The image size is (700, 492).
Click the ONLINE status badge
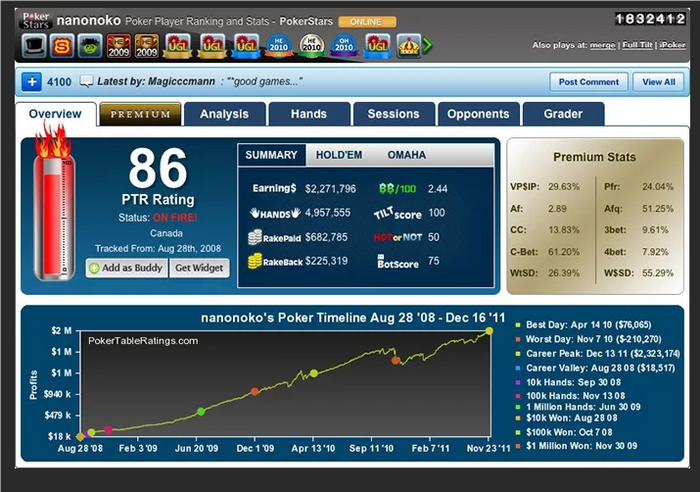(367, 22)
